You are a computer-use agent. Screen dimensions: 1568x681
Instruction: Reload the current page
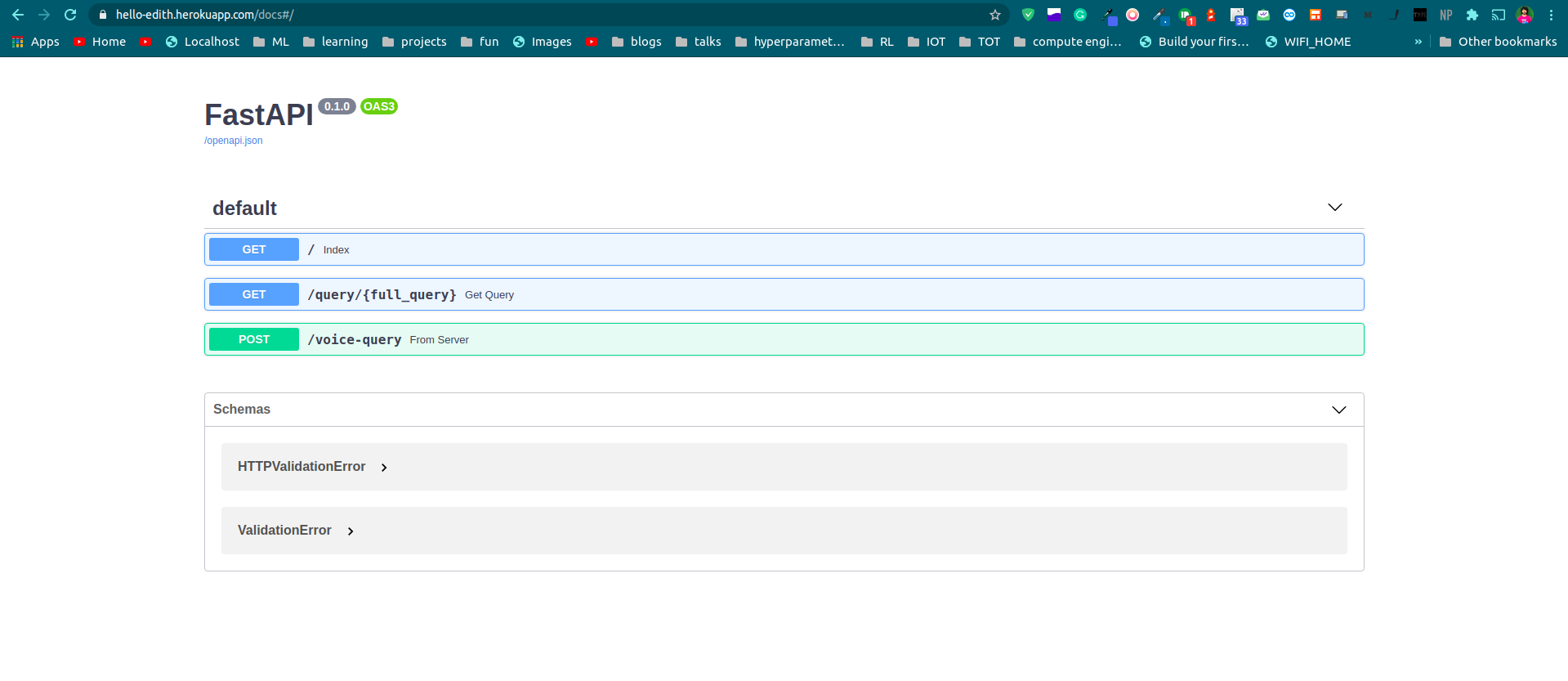click(70, 15)
